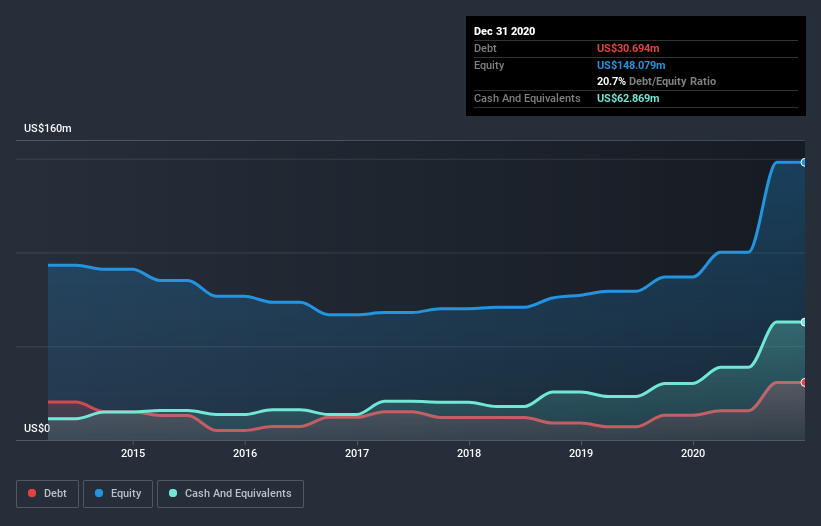Screen dimensions: 821x526
Task: Toggle the Cash And Equivalents legend button
Action: pyautogui.click(x=230, y=493)
